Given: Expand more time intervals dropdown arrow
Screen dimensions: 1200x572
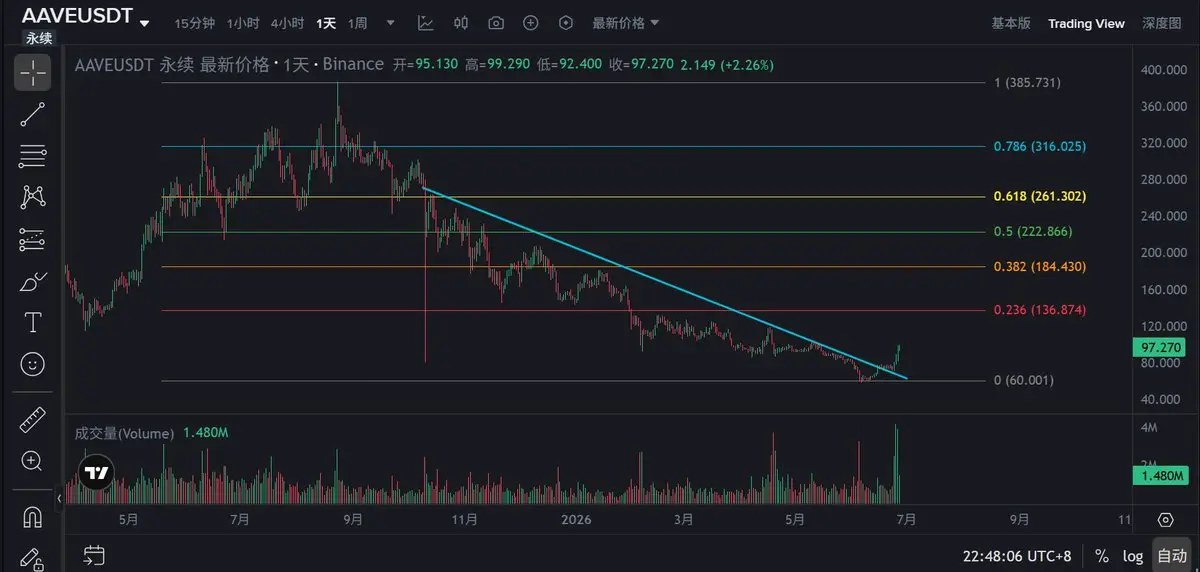Looking at the screenshot, I should (x=390, y=23).
